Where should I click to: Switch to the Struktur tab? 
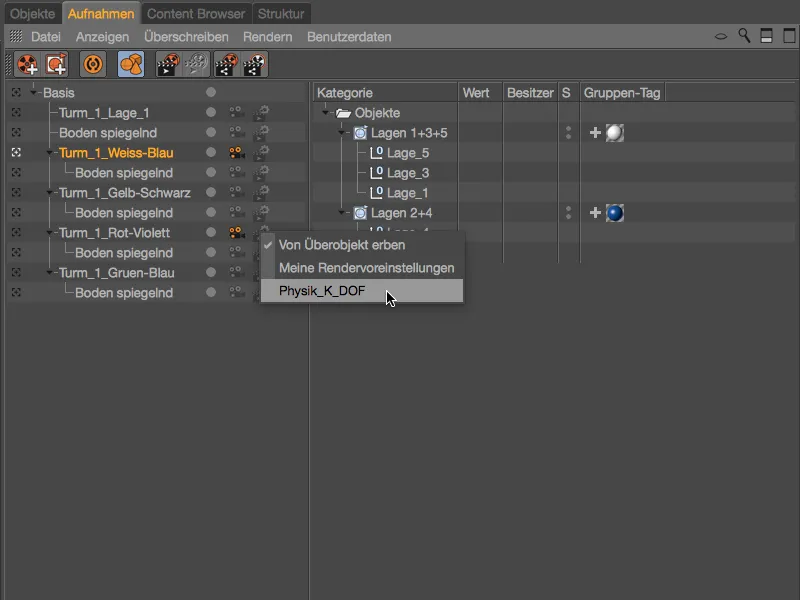click(x=281, y=14)
